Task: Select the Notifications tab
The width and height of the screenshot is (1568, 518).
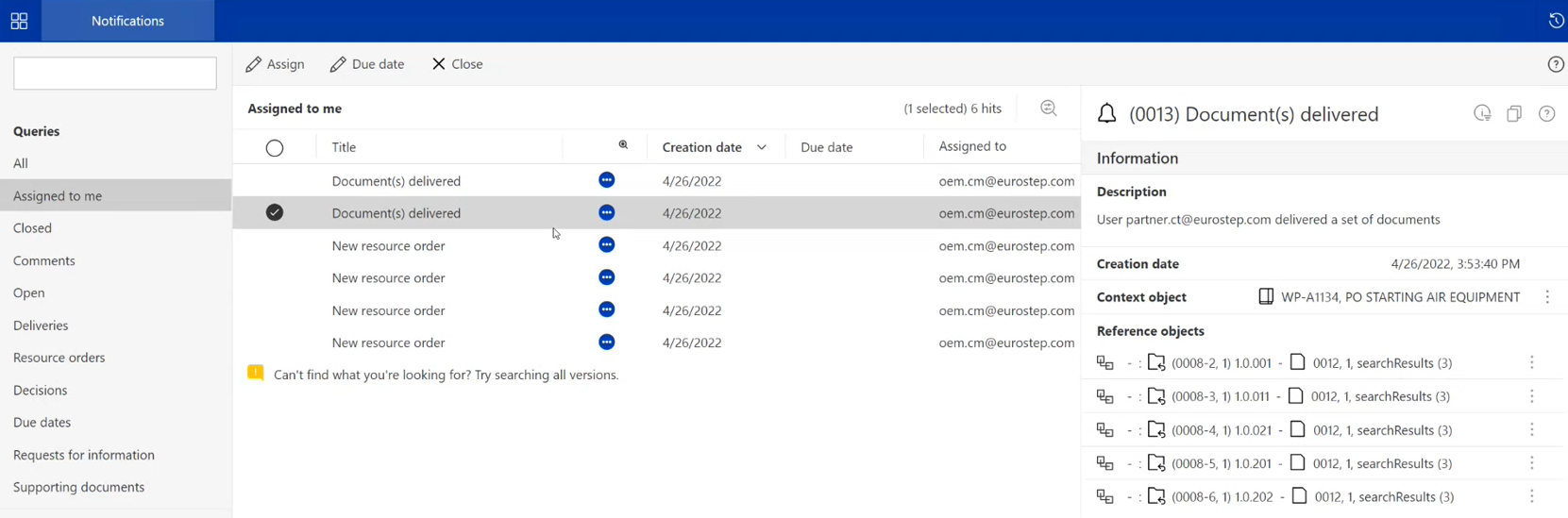Action: pyautogui.click(x=127, y=21)
